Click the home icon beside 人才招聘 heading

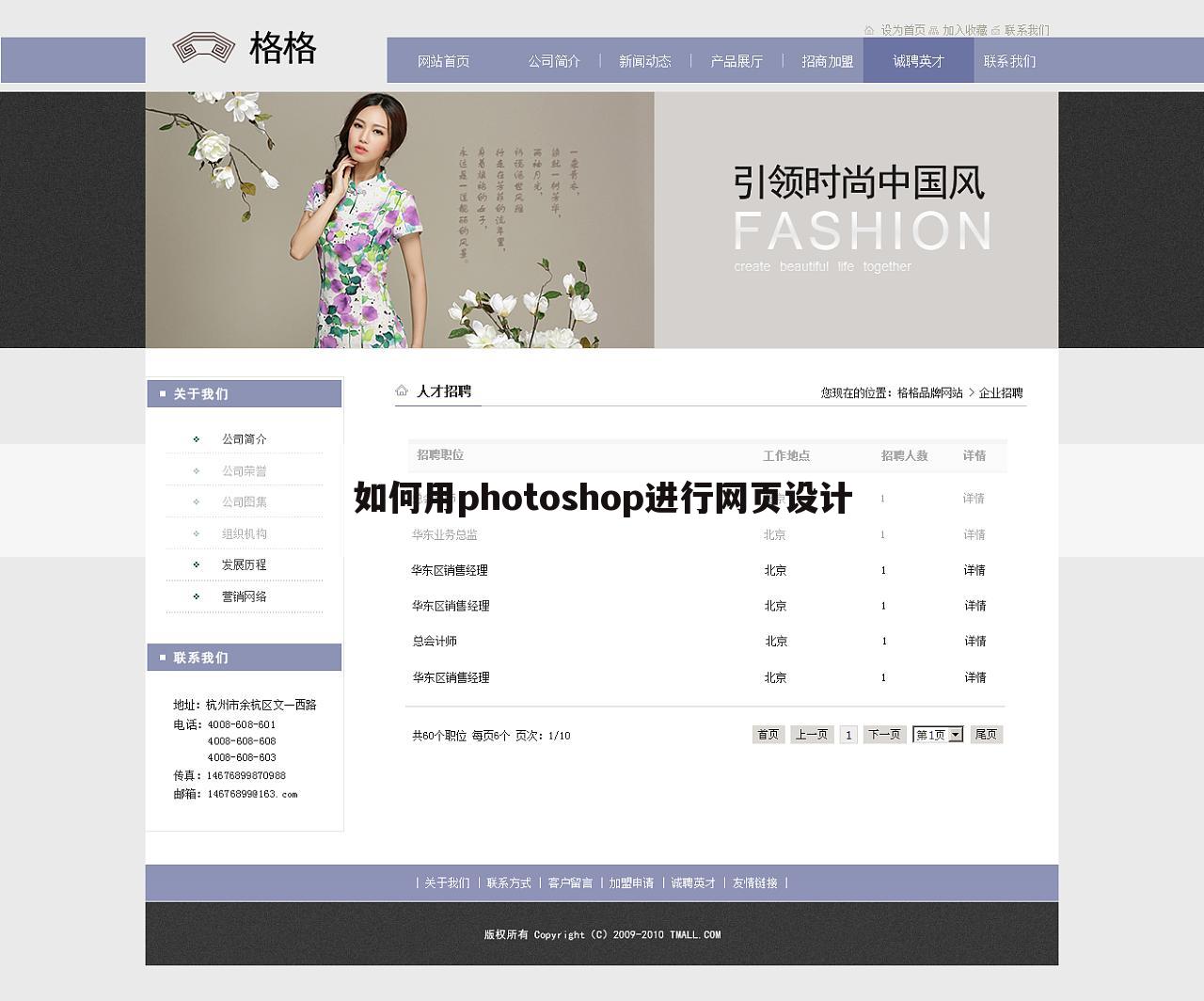pos(402,390)
